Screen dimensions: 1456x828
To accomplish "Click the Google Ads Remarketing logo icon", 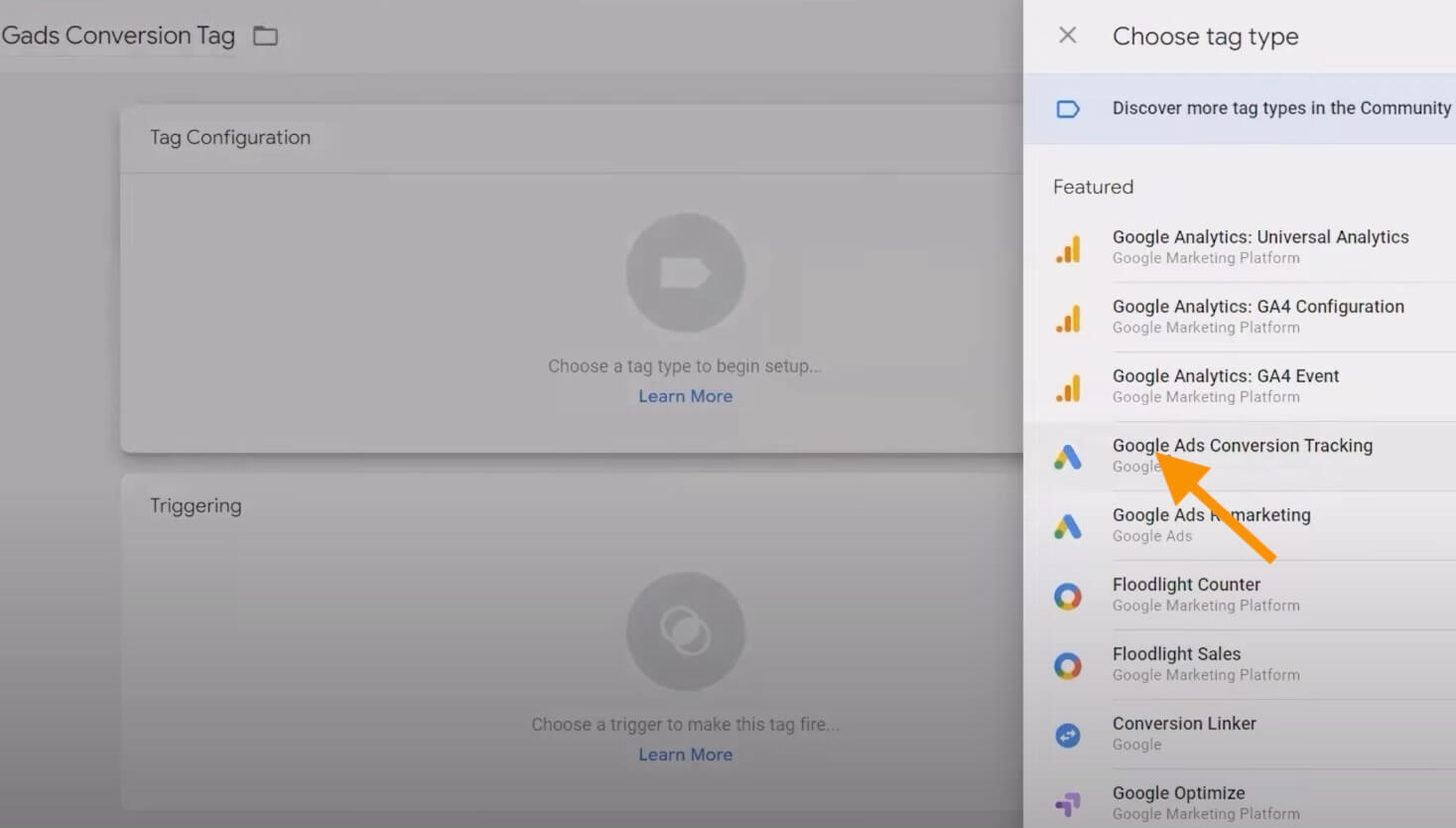I will [x=1068, y=526].
